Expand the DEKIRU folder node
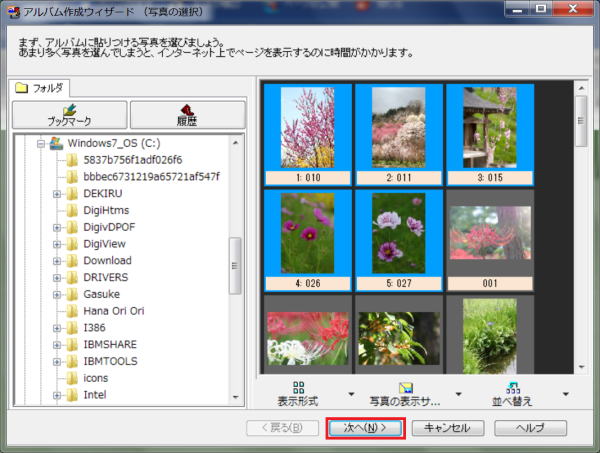 (57, 194)
